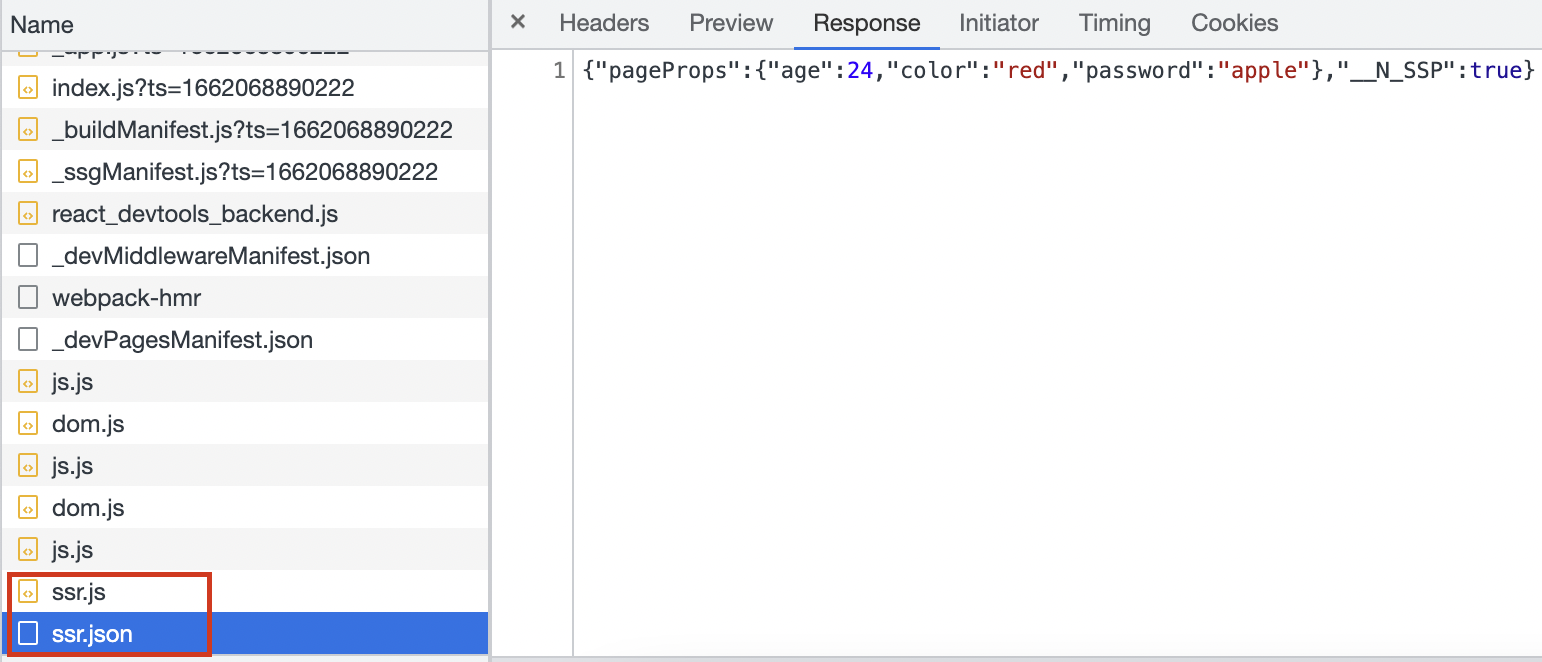Show the Timing tab
This screenshot has width=1542, height=662.
pyautogui.click(x=1115, y=23)
